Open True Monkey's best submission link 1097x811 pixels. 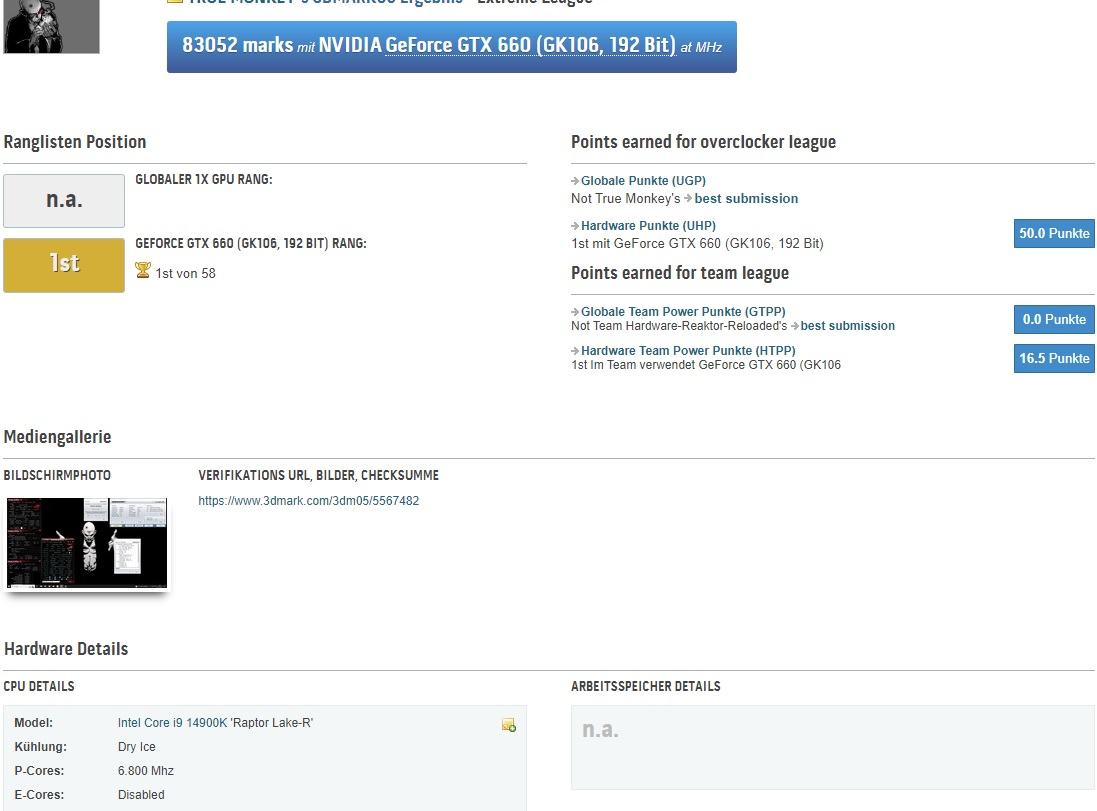746,199
